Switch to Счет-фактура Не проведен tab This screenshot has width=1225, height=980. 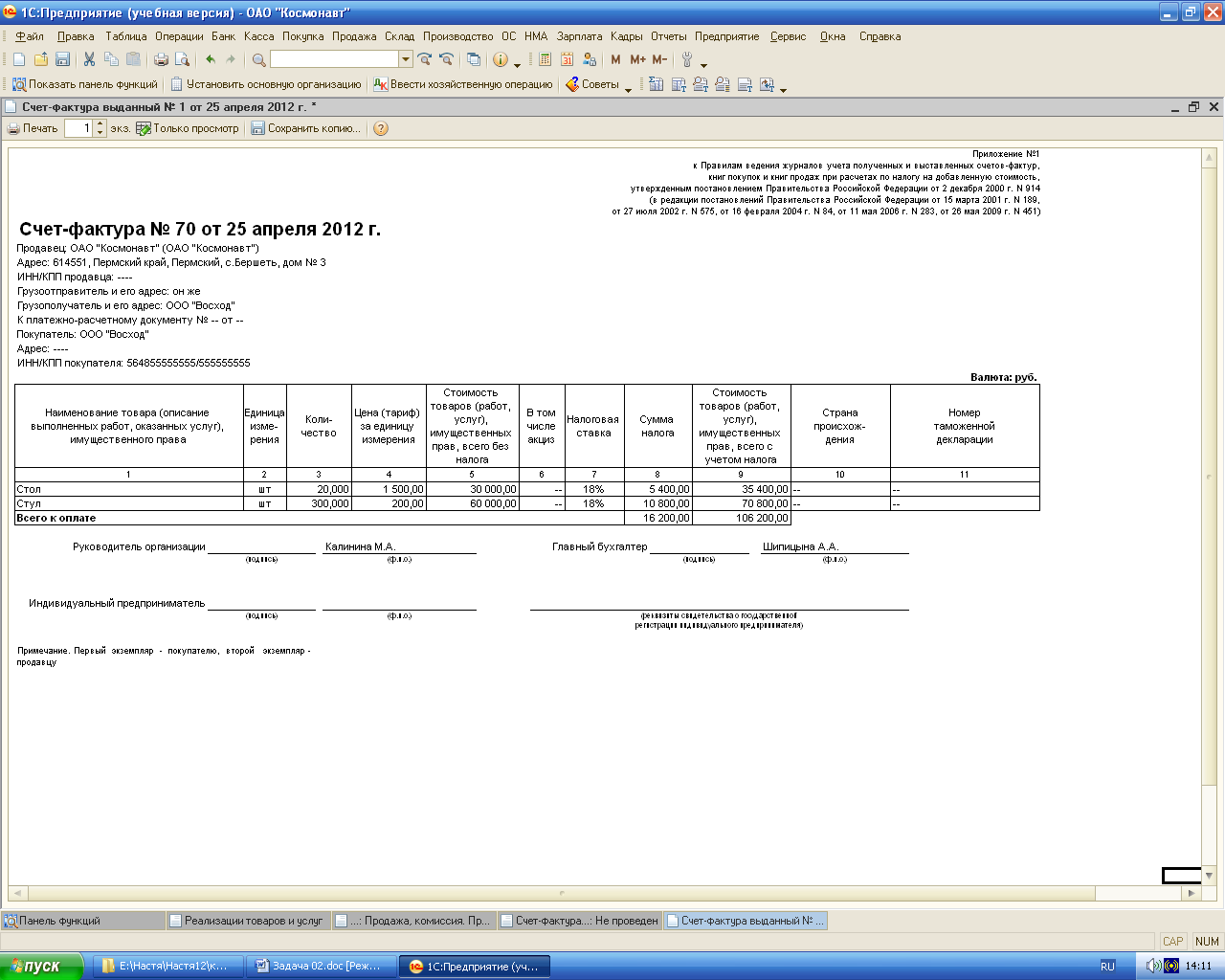[x=579, y=921]
